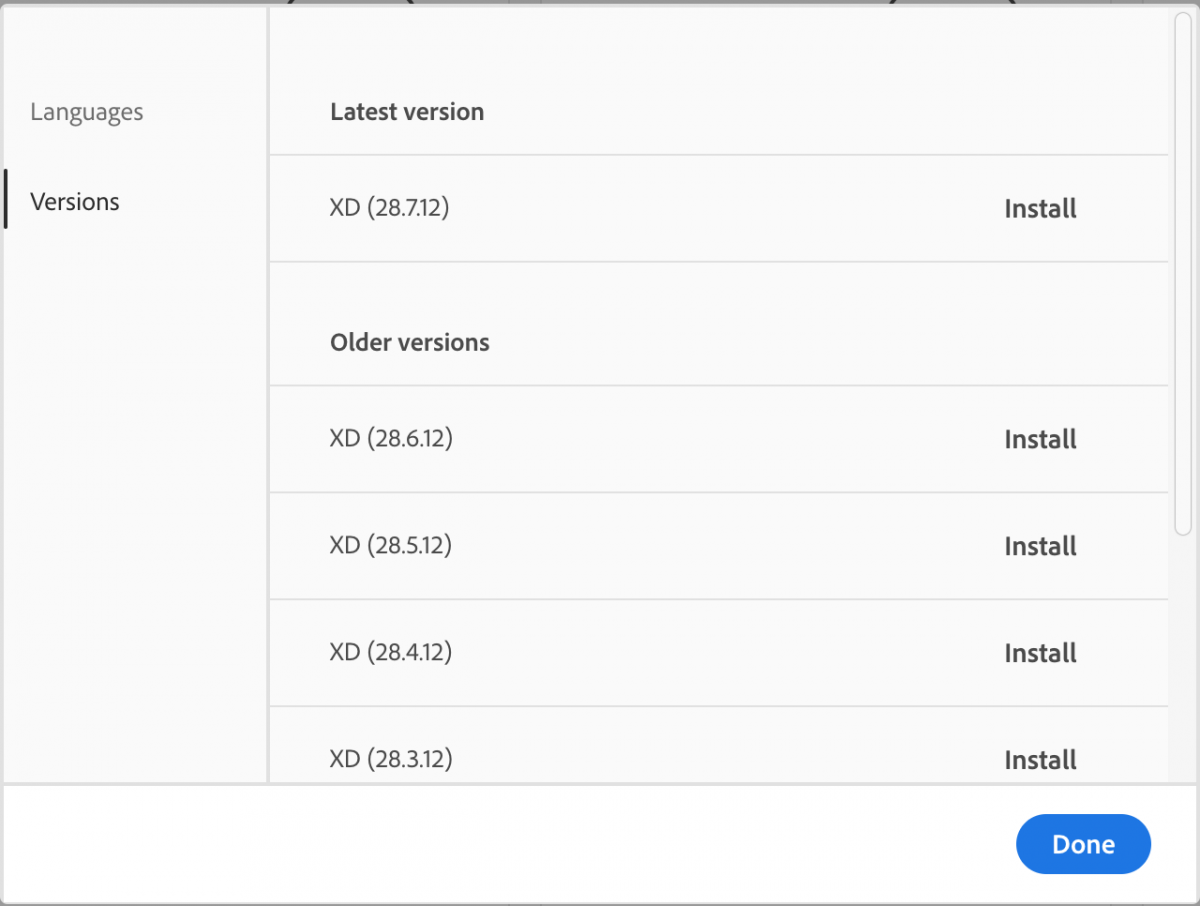The image size is (1200, 906).
Task: Select the Versions tab in sidebar
Action: point(75,202)
